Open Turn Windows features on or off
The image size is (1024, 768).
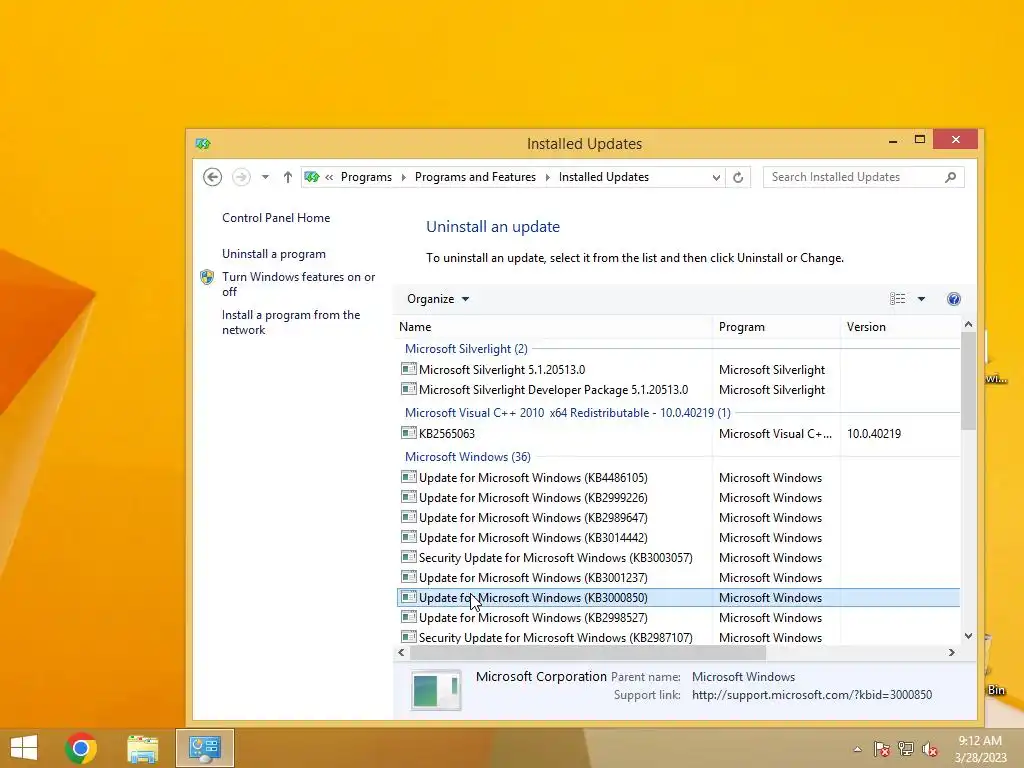tap(298, 284)
